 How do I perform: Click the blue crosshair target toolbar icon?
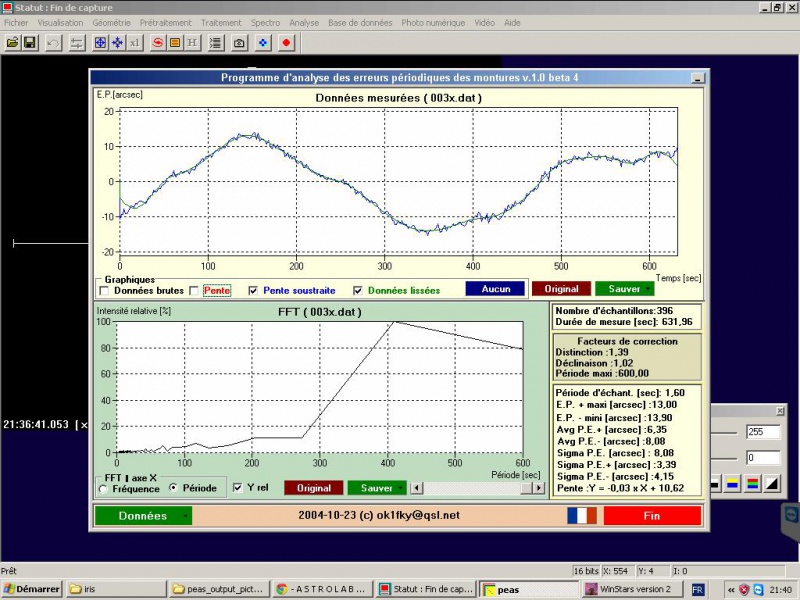click(101, 43)
